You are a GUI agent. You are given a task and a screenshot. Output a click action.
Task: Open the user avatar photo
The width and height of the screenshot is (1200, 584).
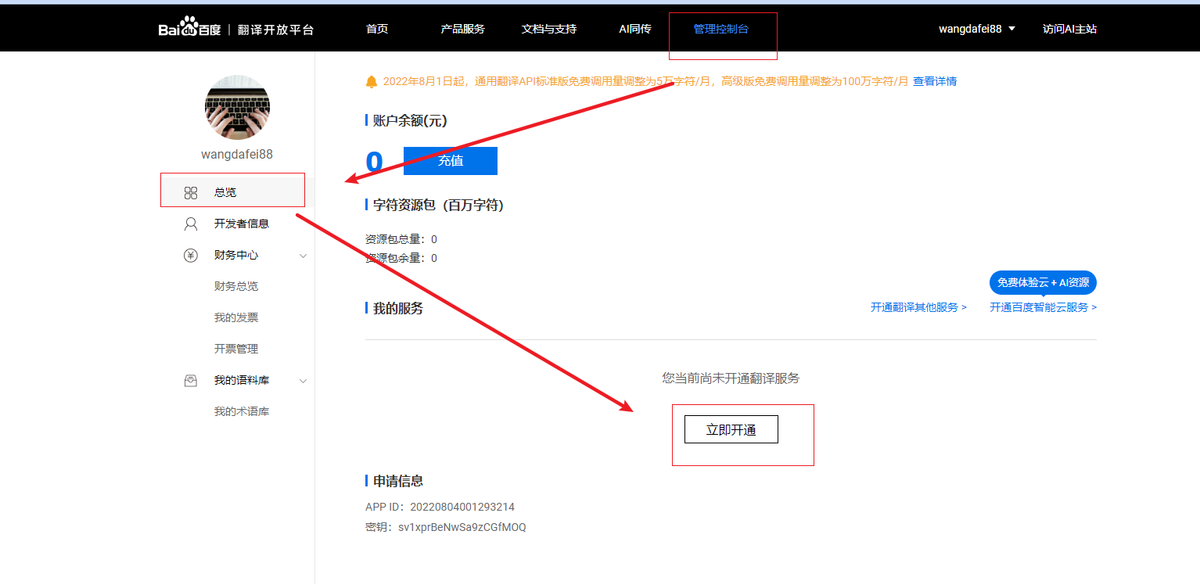237,106
